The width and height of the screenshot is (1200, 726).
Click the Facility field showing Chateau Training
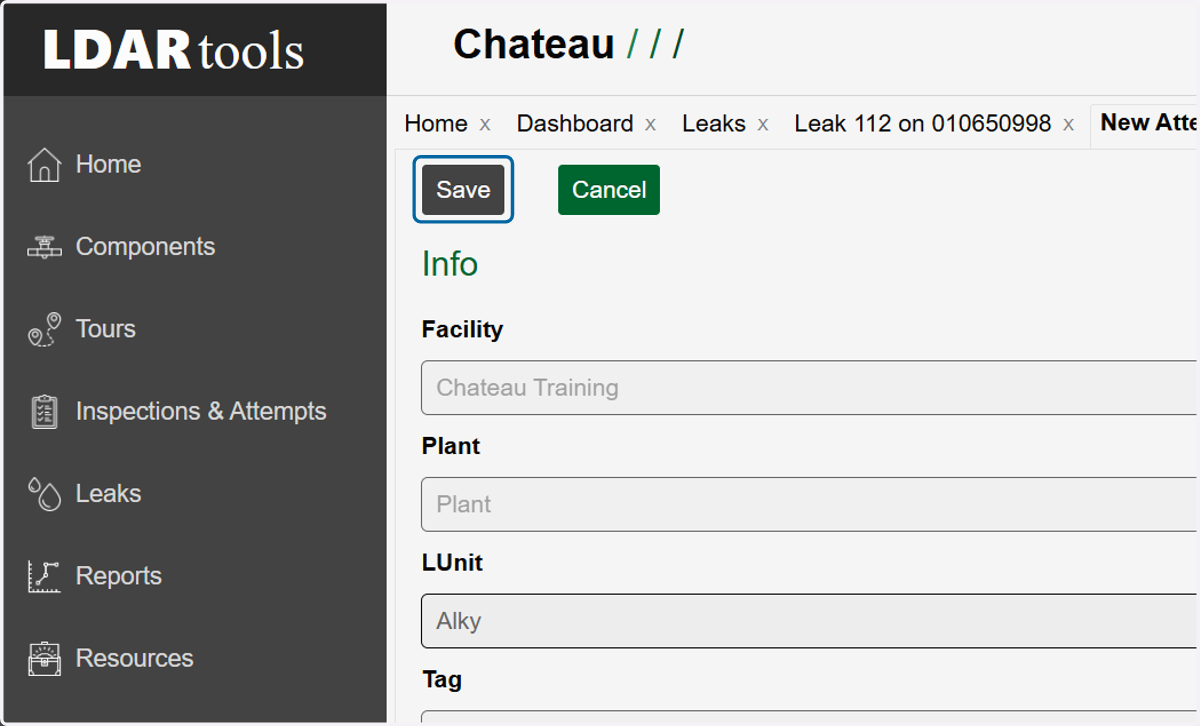(810, 388)
